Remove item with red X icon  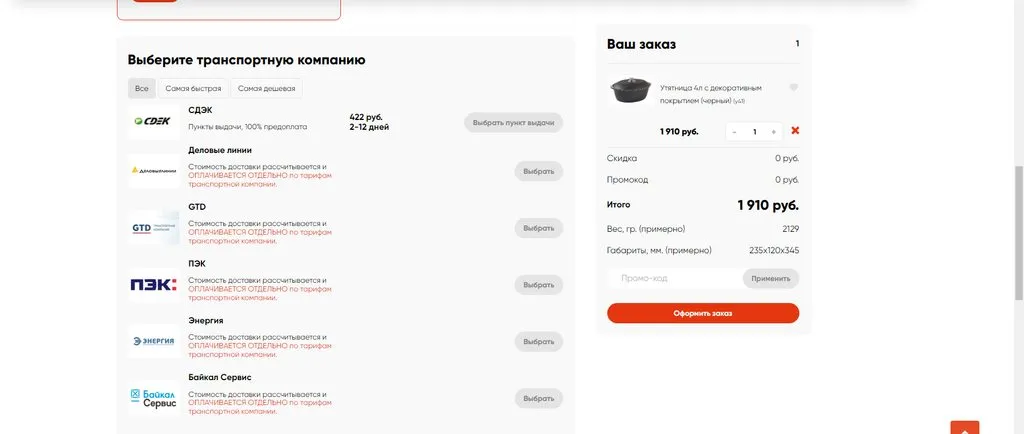coord(795,131)
